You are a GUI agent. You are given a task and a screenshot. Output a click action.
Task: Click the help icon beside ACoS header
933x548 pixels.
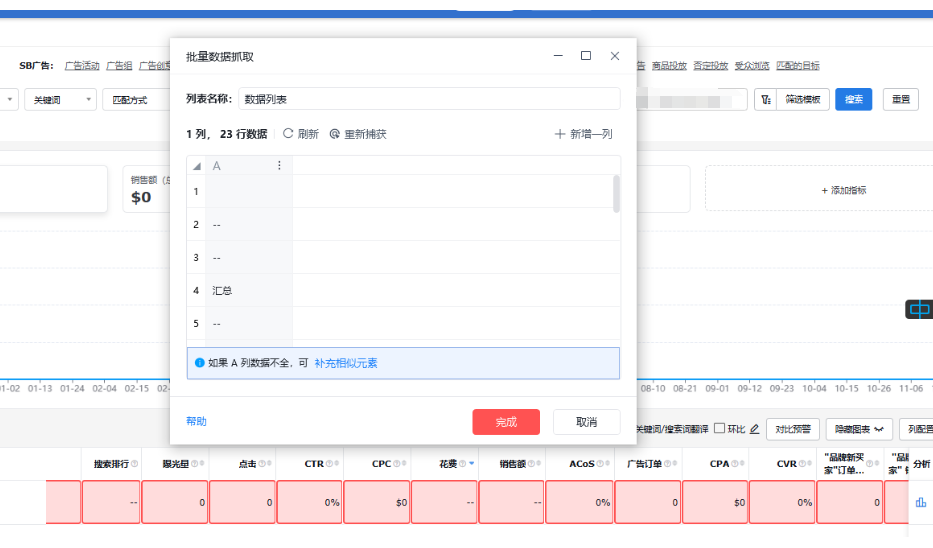599,464
